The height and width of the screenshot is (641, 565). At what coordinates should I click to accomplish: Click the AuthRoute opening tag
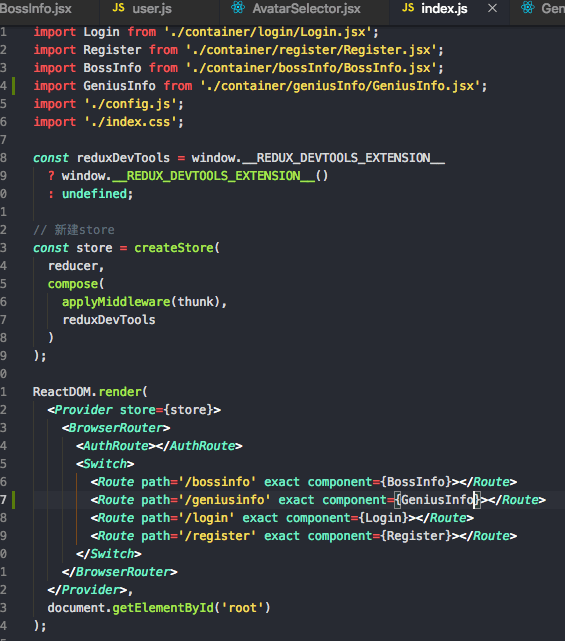coord(116,446)
